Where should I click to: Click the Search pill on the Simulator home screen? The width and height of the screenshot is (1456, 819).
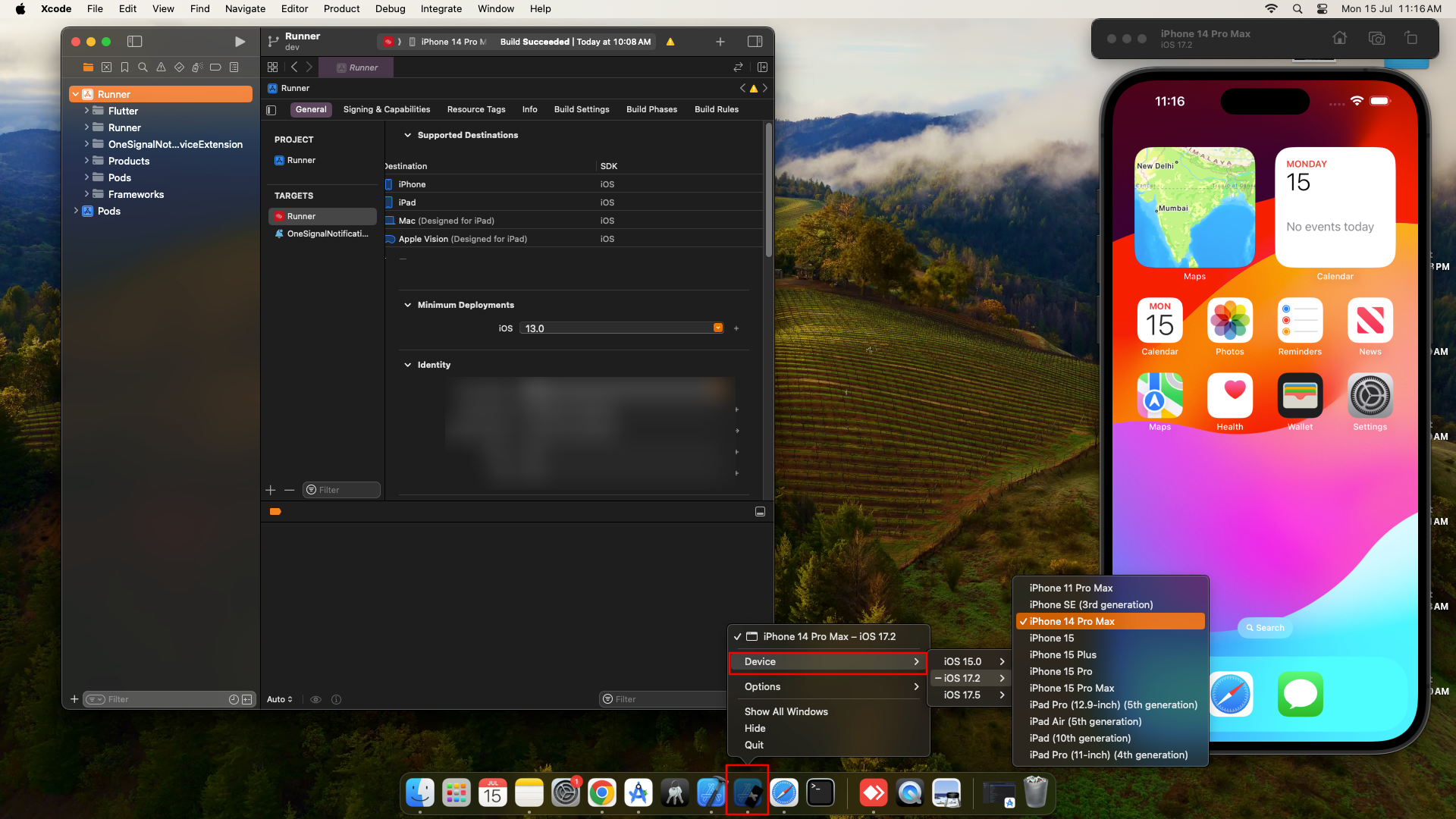[1266, 628]
